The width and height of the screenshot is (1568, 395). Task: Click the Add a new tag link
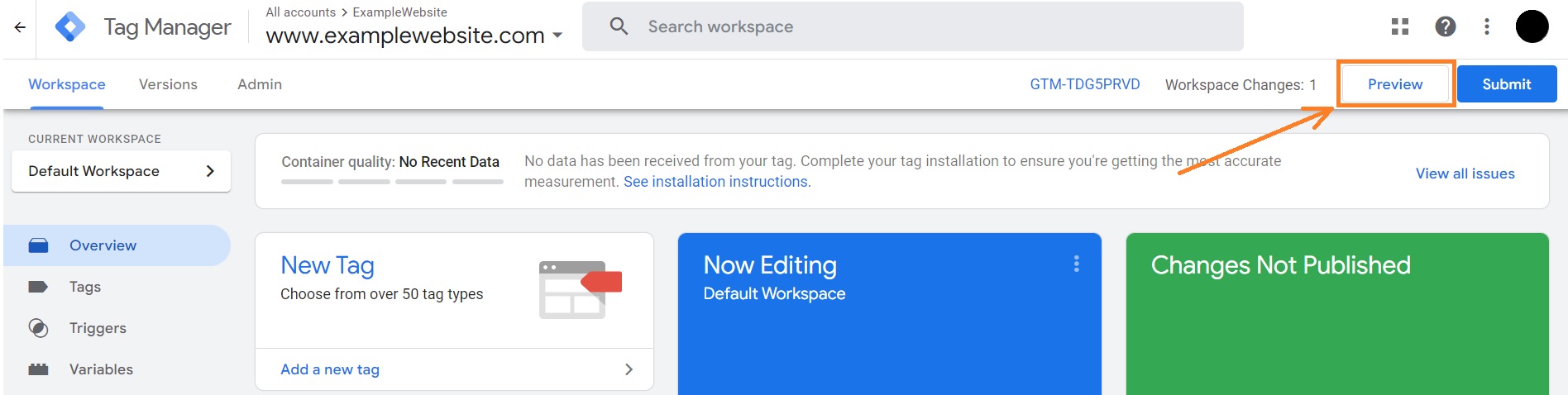click(x=330, y=369)
